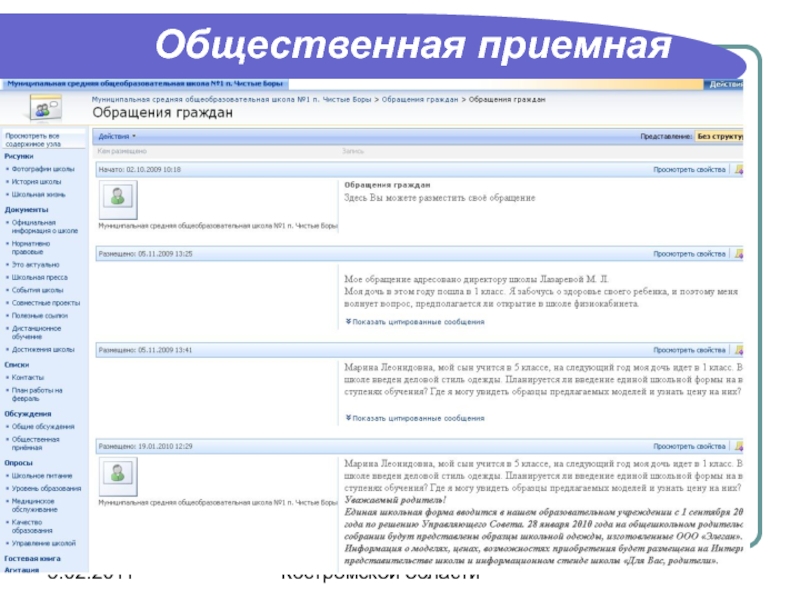
Task: Open the Списки section heading
Action: pos(17,365)
